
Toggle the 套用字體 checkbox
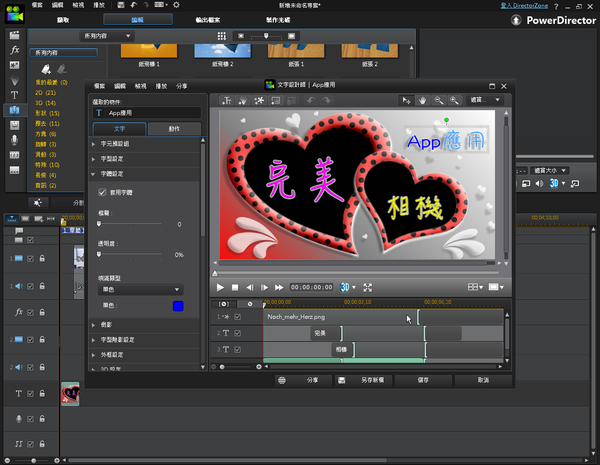[102, 191]
